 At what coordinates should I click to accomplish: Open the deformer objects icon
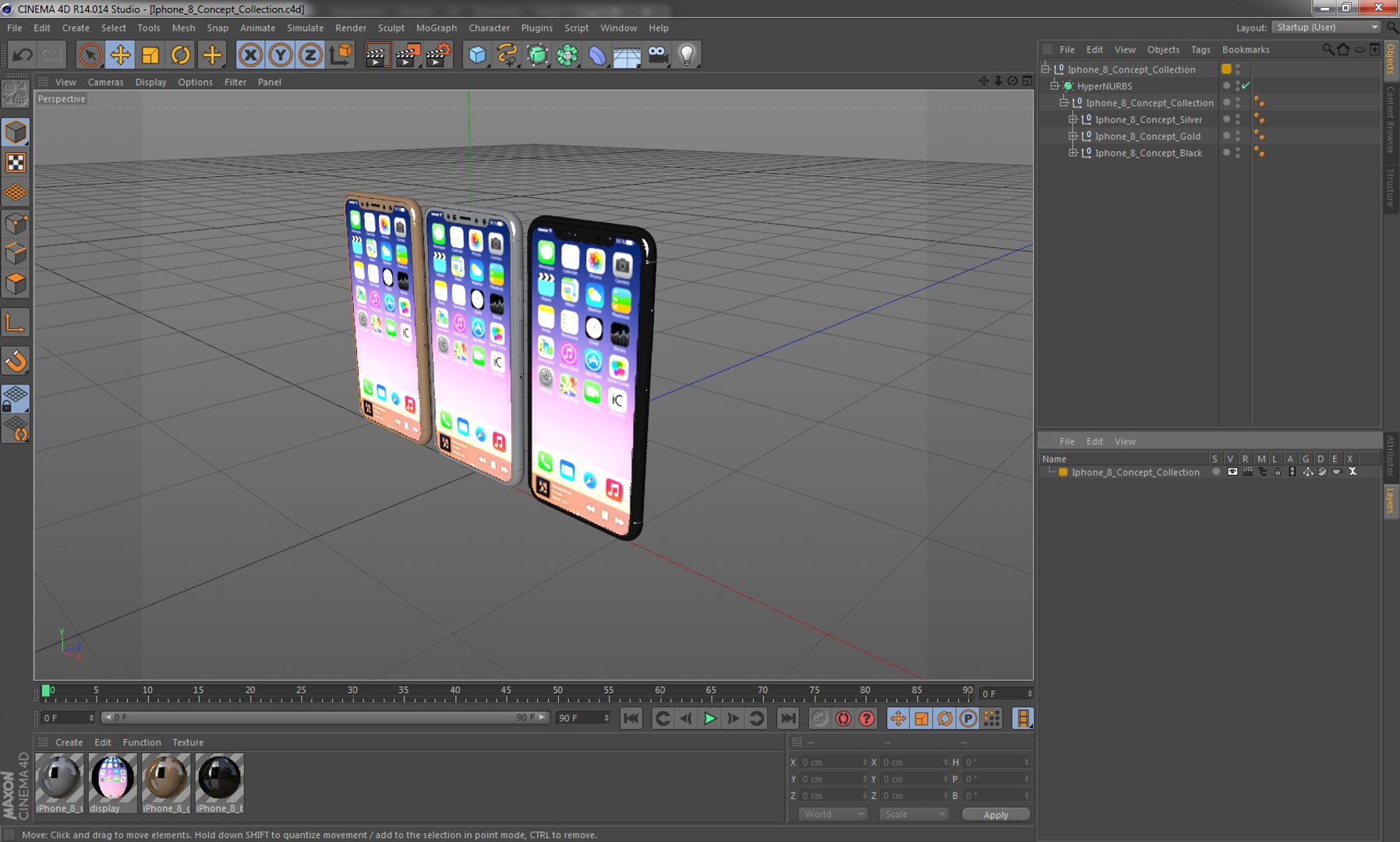coord(597,55)
